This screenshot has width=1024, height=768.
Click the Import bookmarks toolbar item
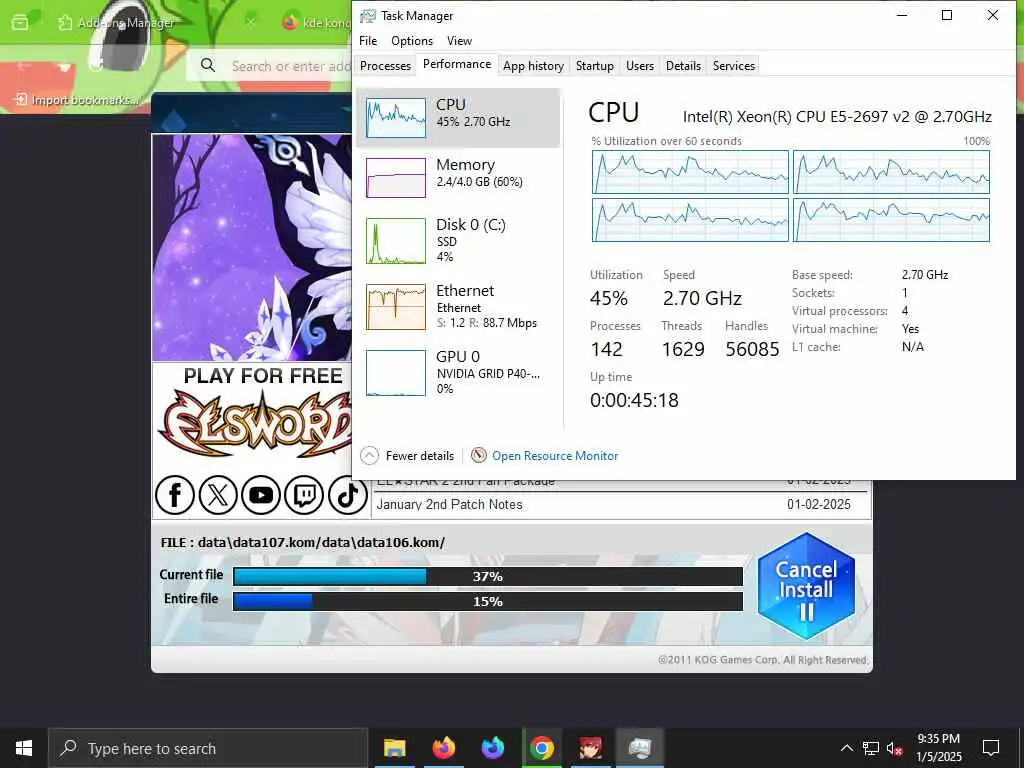pyautogui.click(x=78, y=100)
